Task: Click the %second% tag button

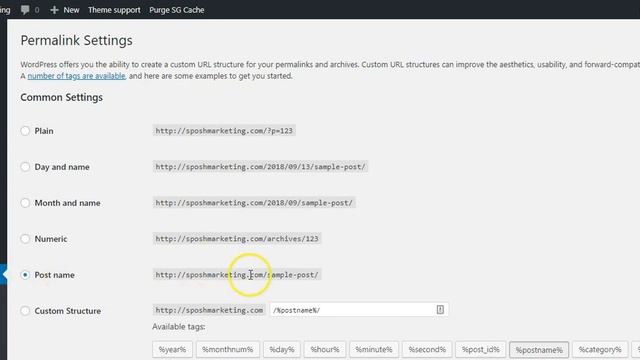Action: click(427, 349)
